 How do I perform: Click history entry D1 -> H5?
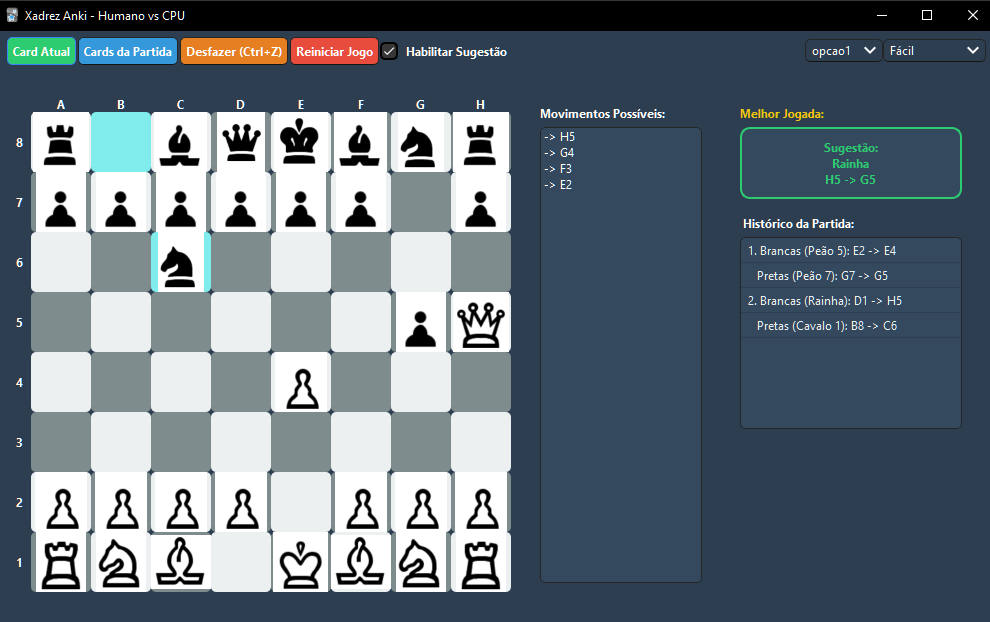tap(850, 301)
